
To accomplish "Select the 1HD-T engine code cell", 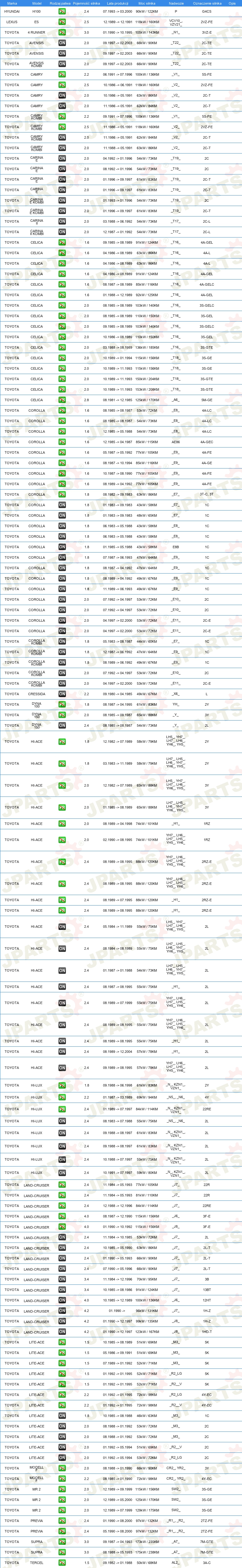I will click(207, 1332).
